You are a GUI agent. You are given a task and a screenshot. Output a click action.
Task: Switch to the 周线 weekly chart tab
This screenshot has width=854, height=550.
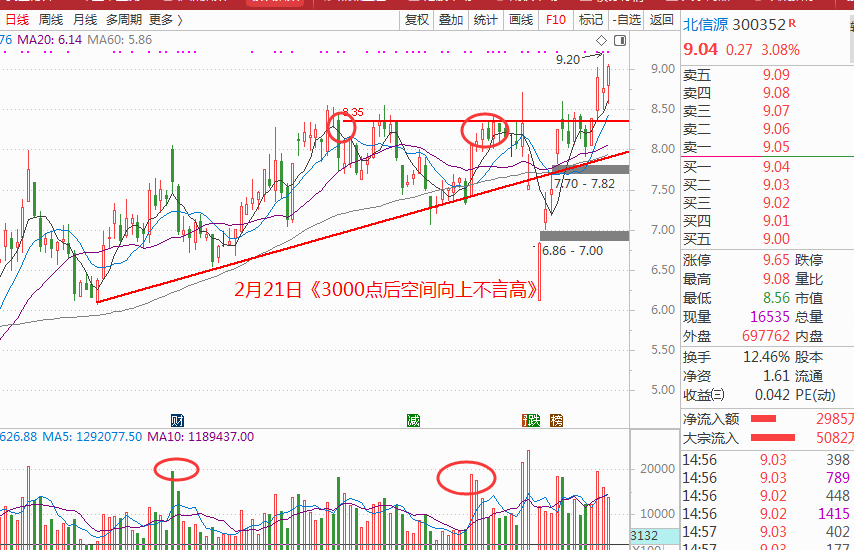coord(51,20)
